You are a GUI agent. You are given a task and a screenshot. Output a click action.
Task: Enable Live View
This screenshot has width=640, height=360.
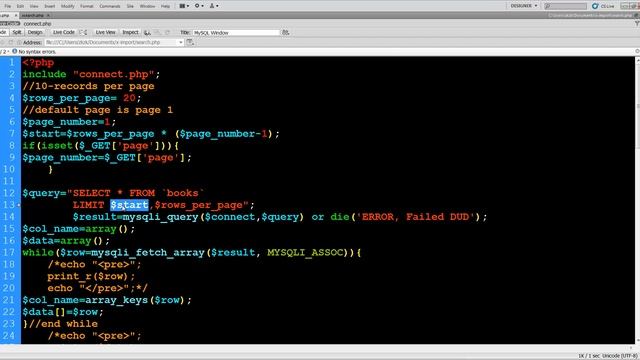tap(105, 32)
